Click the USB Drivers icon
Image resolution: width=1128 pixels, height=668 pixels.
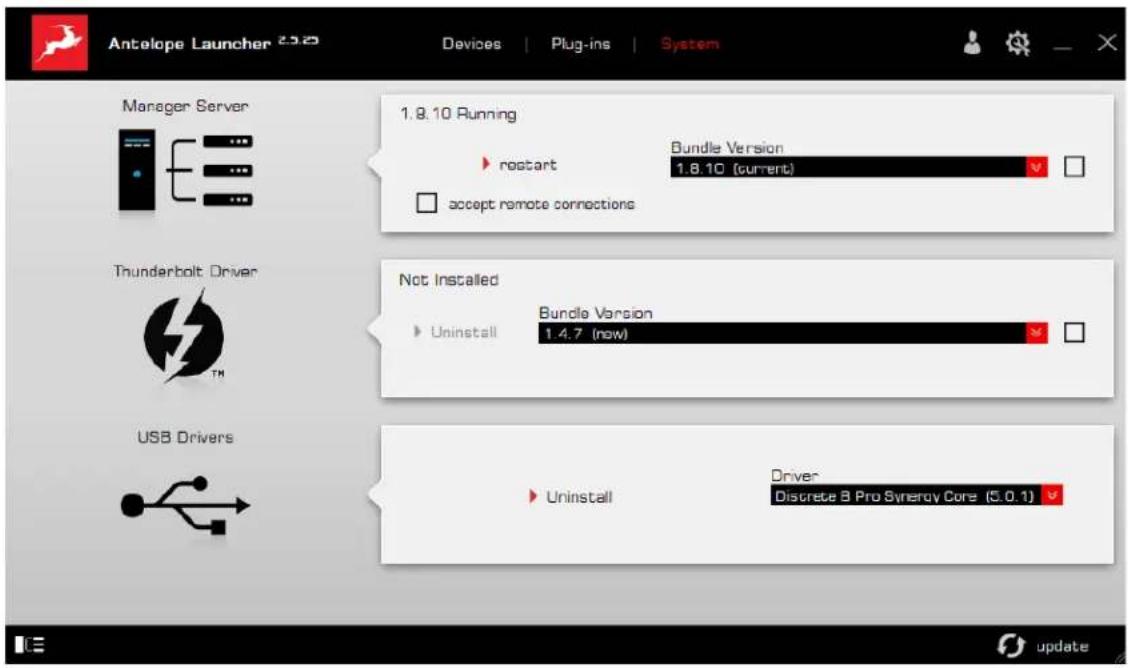[x=185, y=505]
